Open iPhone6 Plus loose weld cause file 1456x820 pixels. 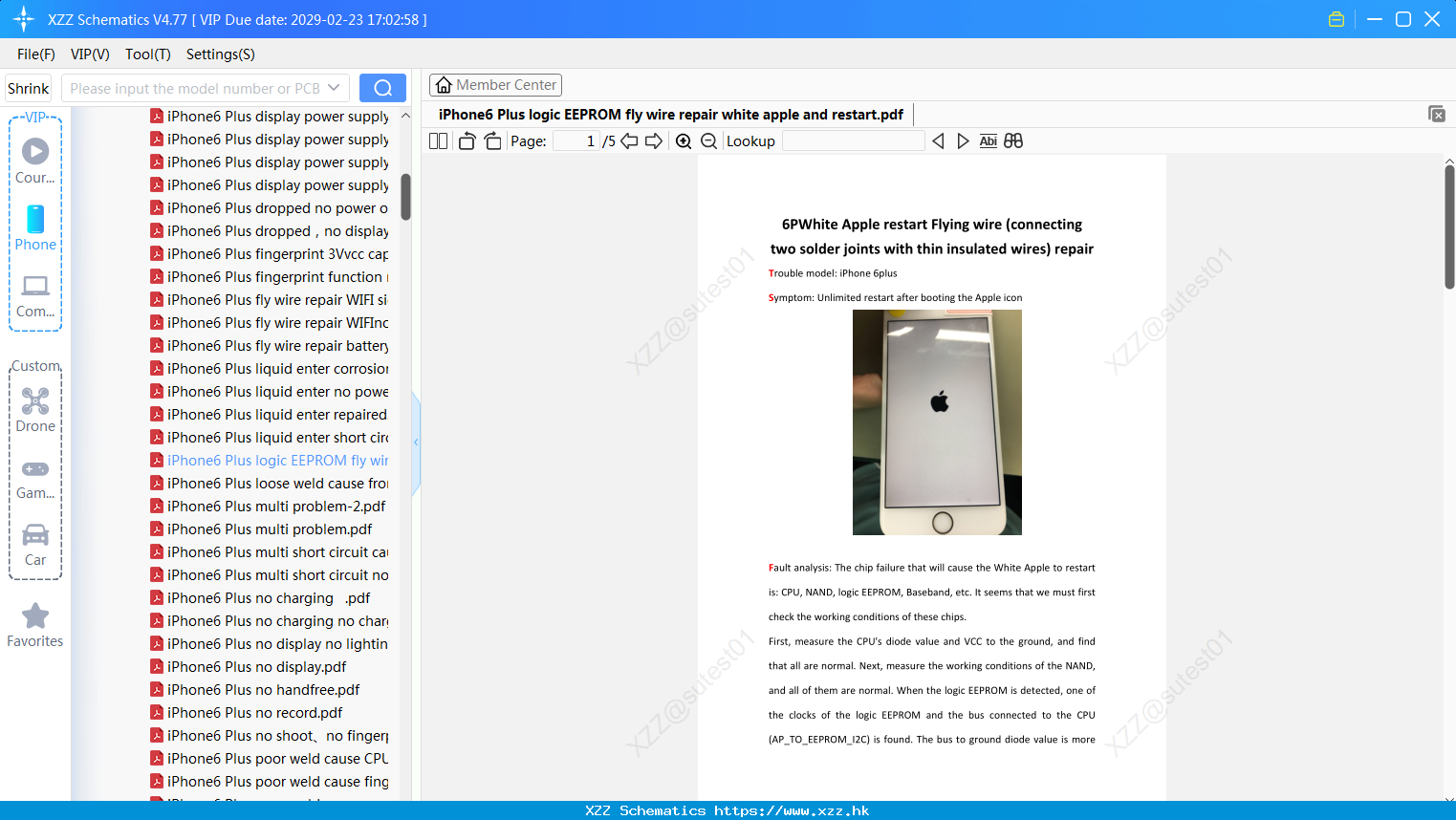[270, 484]
